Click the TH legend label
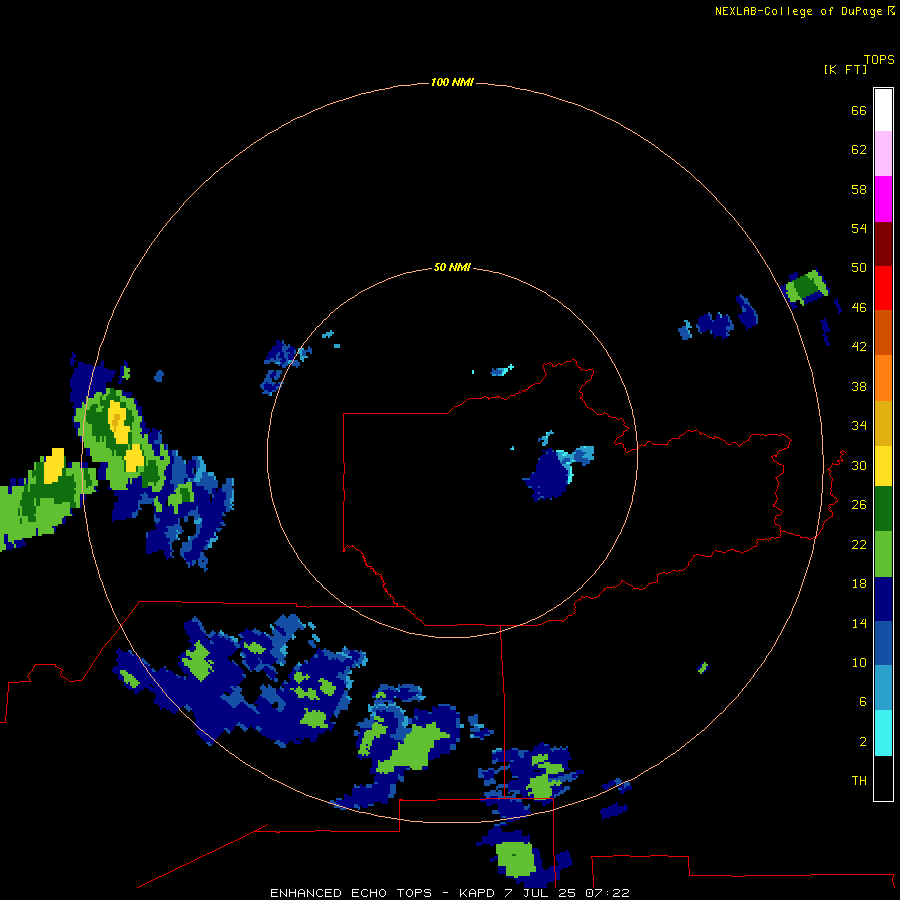Screen dimensions: 900x900 click(x=859, y=781)
